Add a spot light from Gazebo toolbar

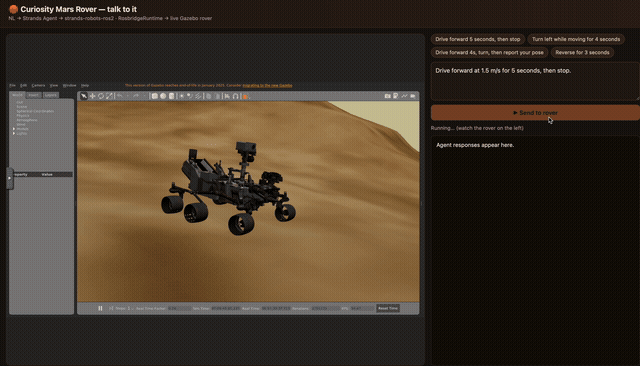[x=190, y=96]
